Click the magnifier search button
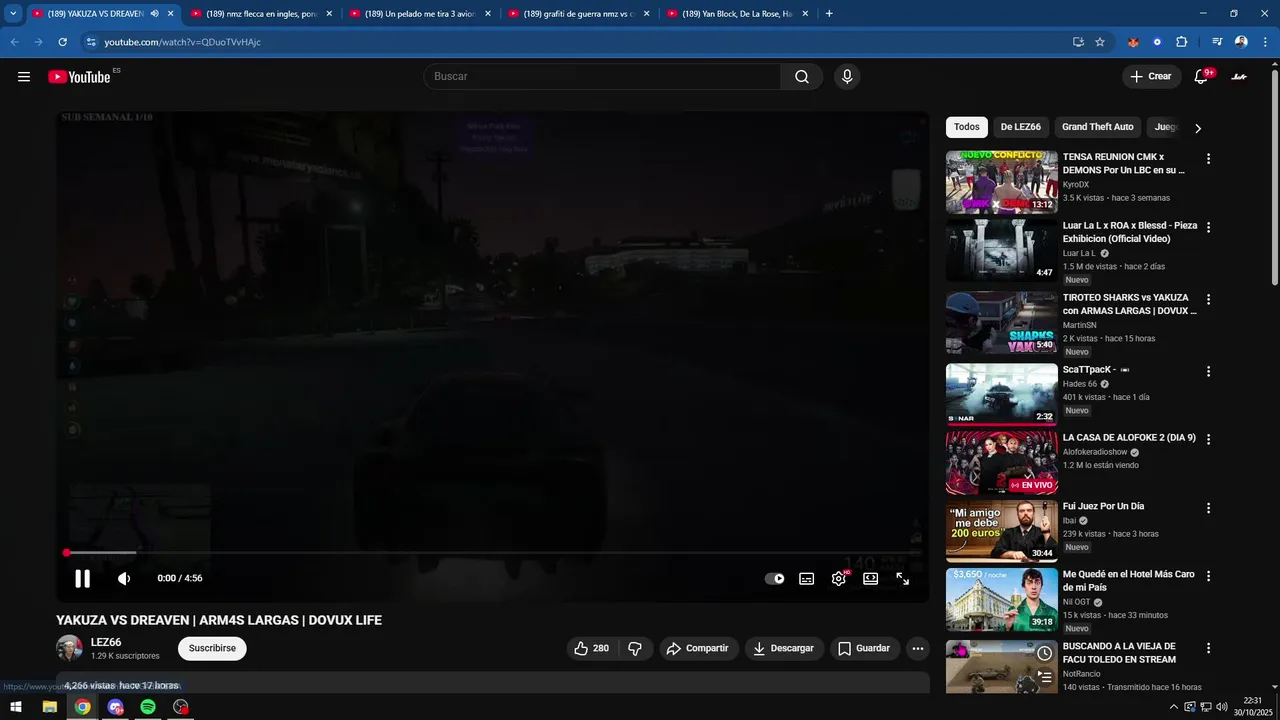 click(x=802, y=77)
